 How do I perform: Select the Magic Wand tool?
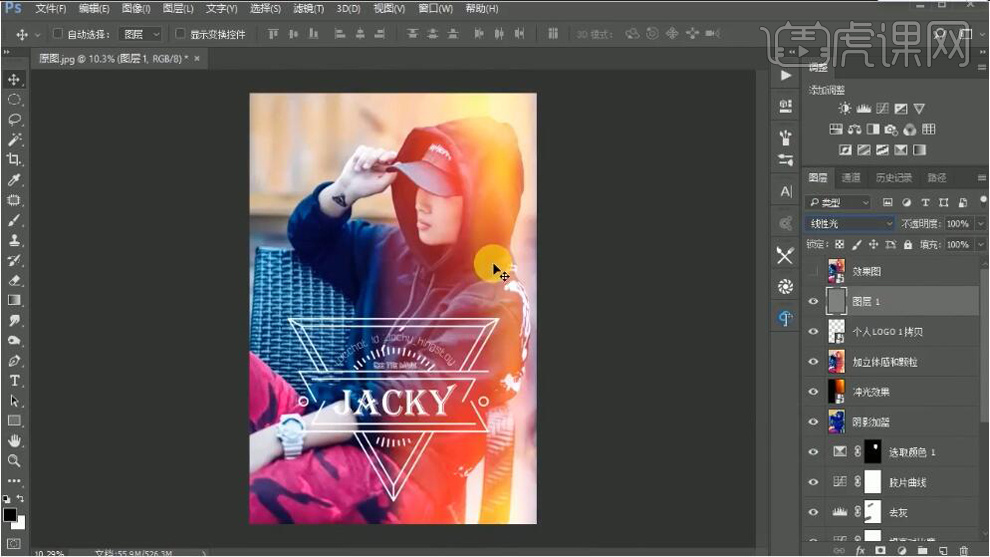tap(14, 140)
